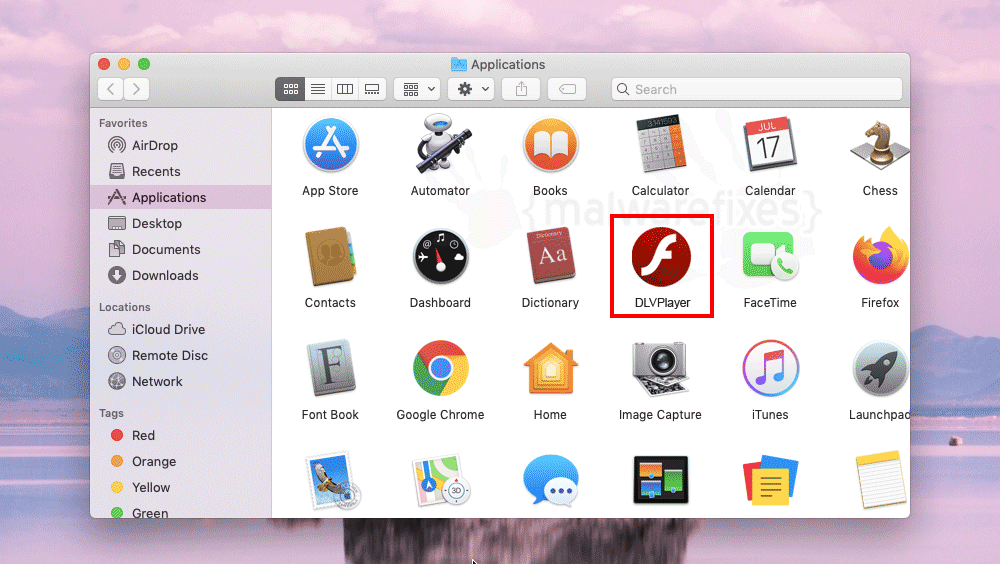Screen dimensions: 1000x564
Task: Select the Books app icon
Action: click(x=550, y=145)
